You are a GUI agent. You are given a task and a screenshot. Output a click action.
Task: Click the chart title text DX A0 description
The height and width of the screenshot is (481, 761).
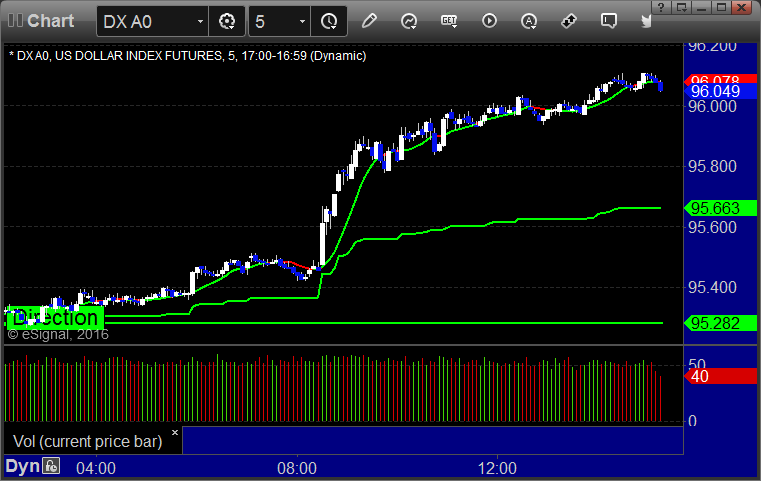(x=187, y=56)
